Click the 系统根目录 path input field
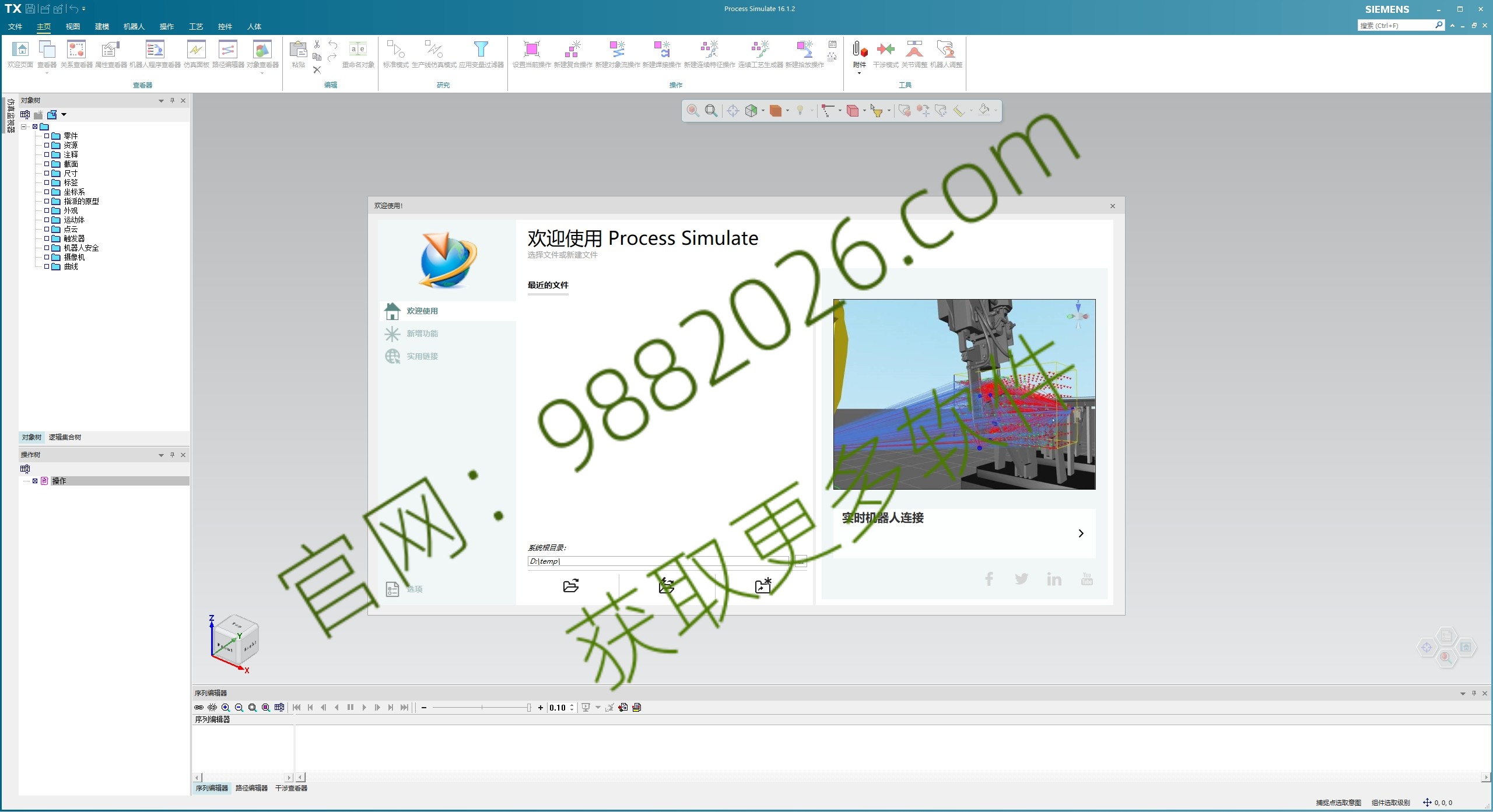Viewport: 1493px width, 812px height. pos(658,561)
